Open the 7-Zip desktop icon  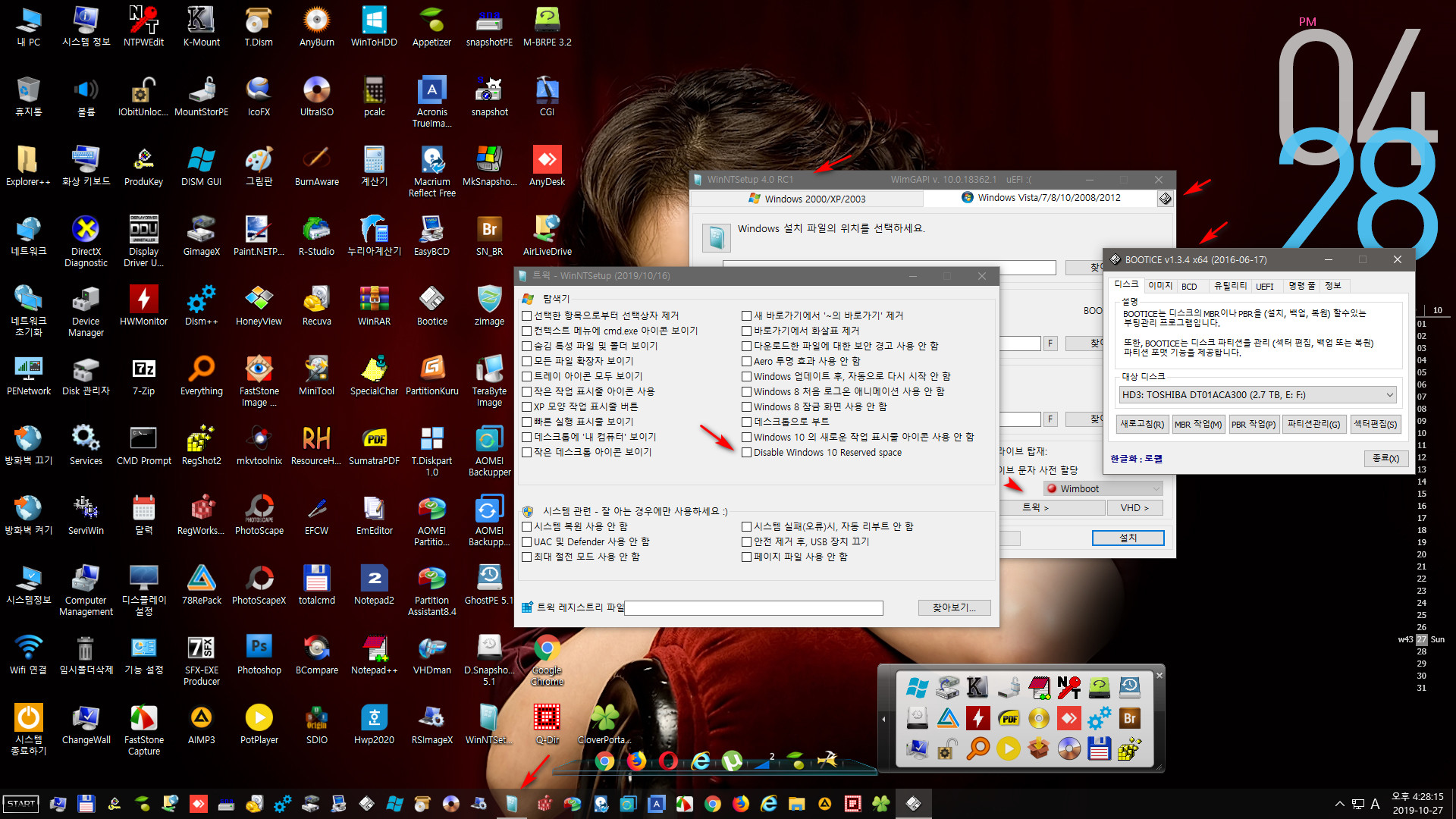(143, 375)
